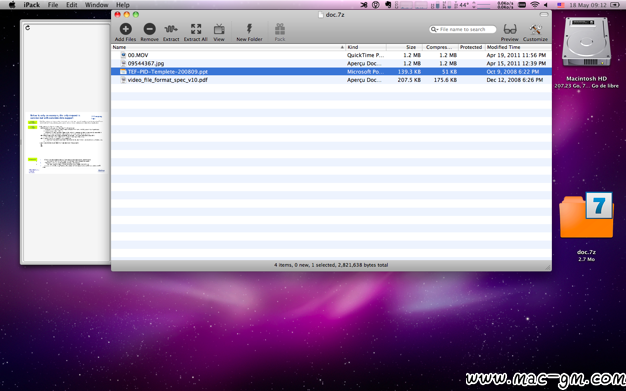Screen dimensions: 626x391
Task: Click the 44° temperature monitor item
Action: click(464, 5)
